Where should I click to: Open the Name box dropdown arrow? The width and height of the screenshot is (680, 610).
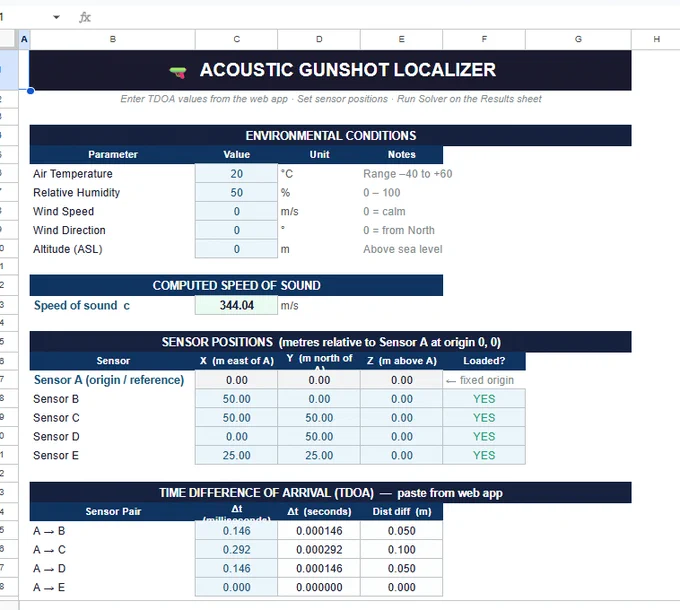[x=56, y=17]
